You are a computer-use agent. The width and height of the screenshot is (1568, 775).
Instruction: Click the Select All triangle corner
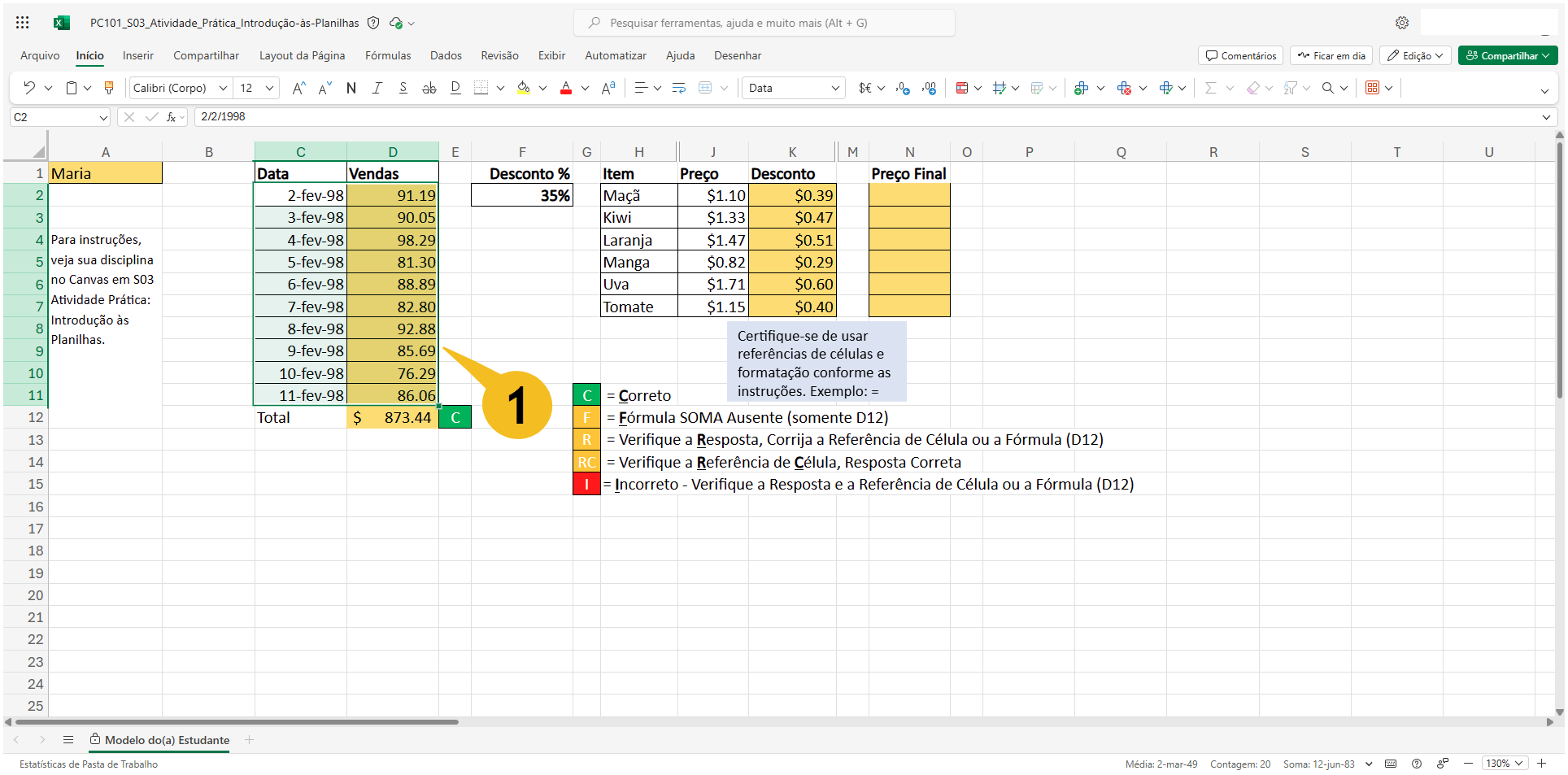[x=38, y=152]
